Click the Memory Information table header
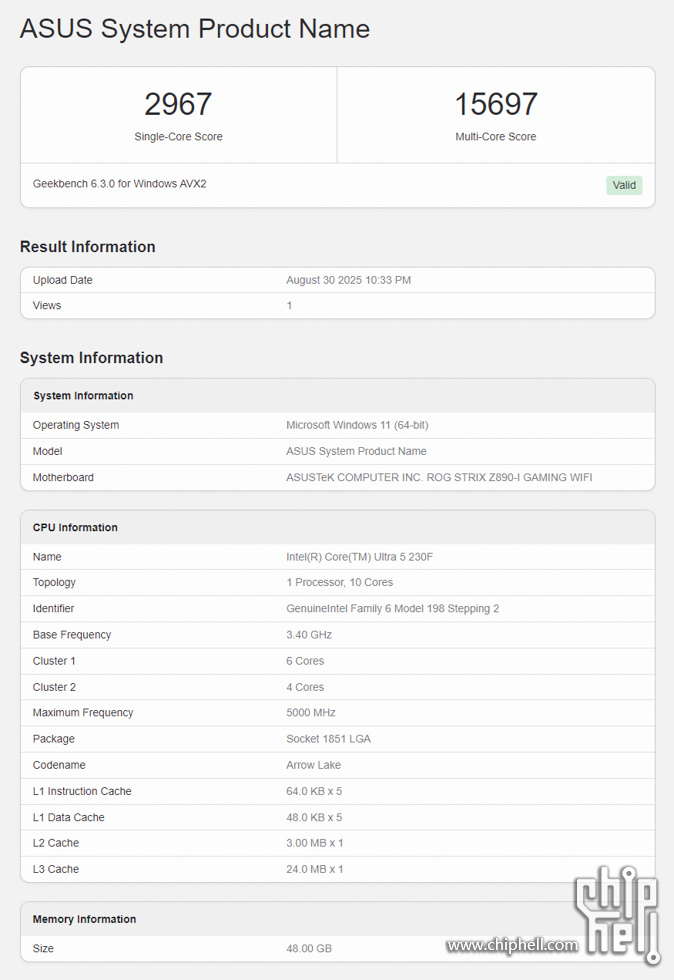This screenshot has height=980, width=674. pyautogui.click(x=84, y=919)
